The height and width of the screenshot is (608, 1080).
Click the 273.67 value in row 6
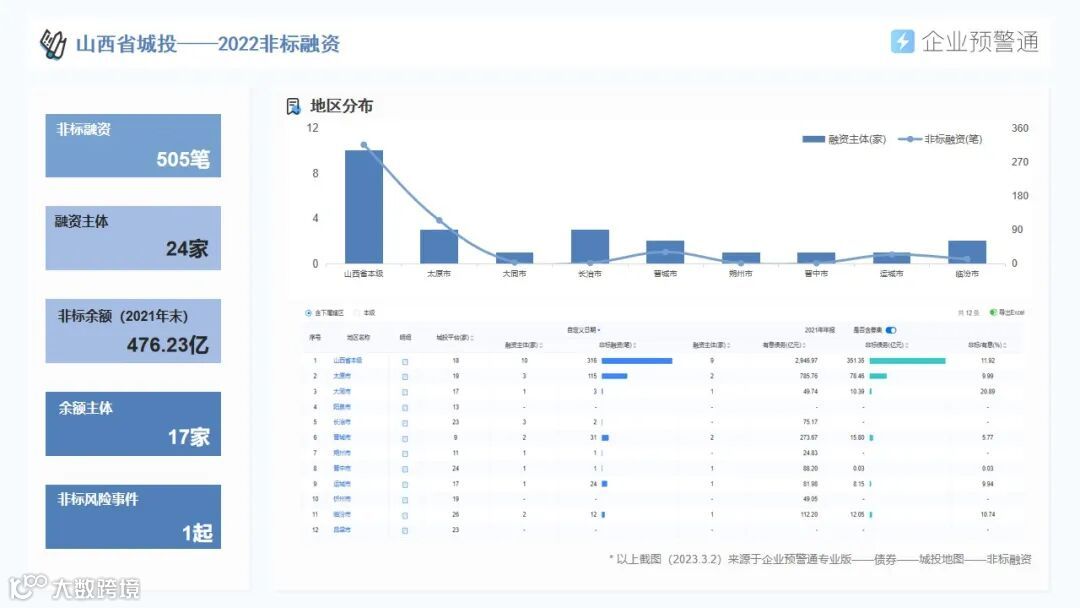point(809,438)
